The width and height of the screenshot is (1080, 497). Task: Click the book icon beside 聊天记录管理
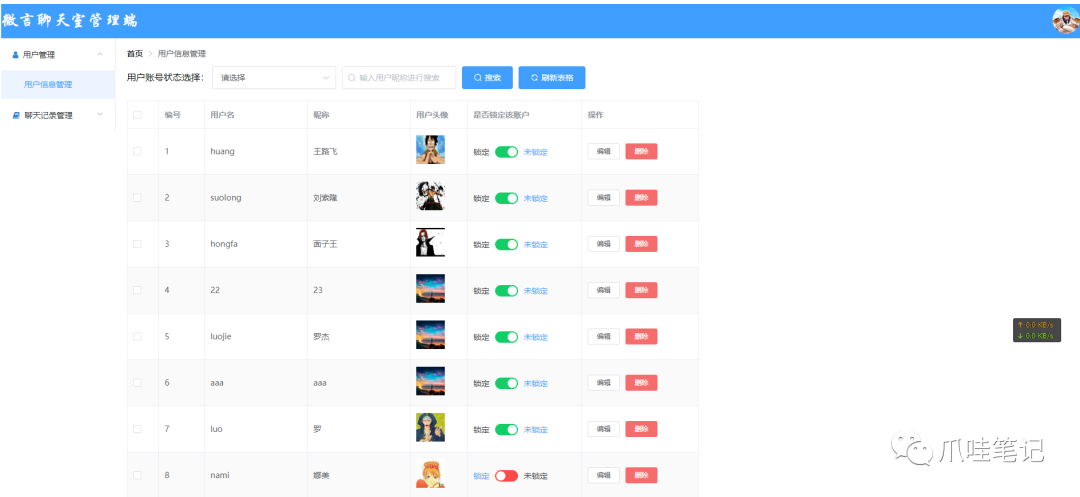click(16, 116)
